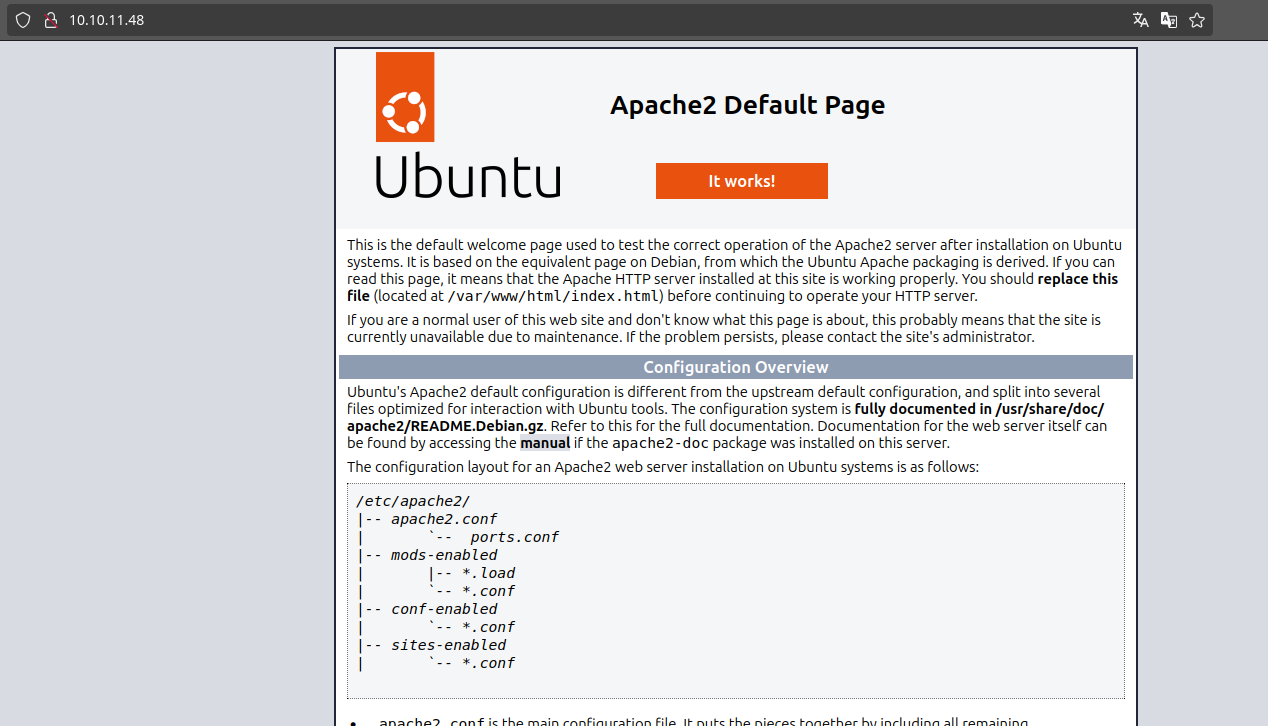The width and height of the screenshot is (1268, 726).
Task: Click "*.conf" under conf-enabled
Action: 488,627
